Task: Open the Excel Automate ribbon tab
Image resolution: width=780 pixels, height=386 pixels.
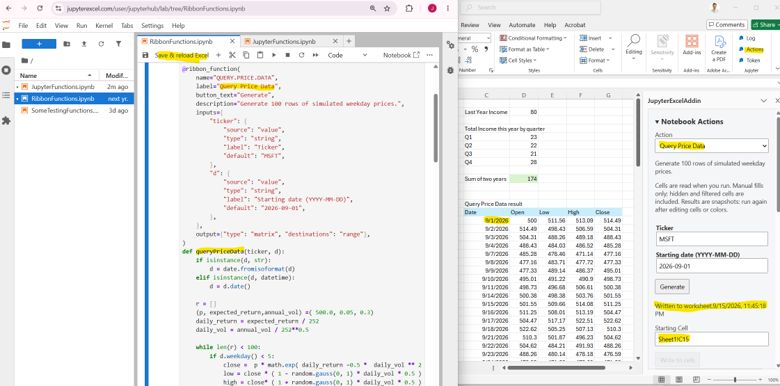Action: (522, 25)
